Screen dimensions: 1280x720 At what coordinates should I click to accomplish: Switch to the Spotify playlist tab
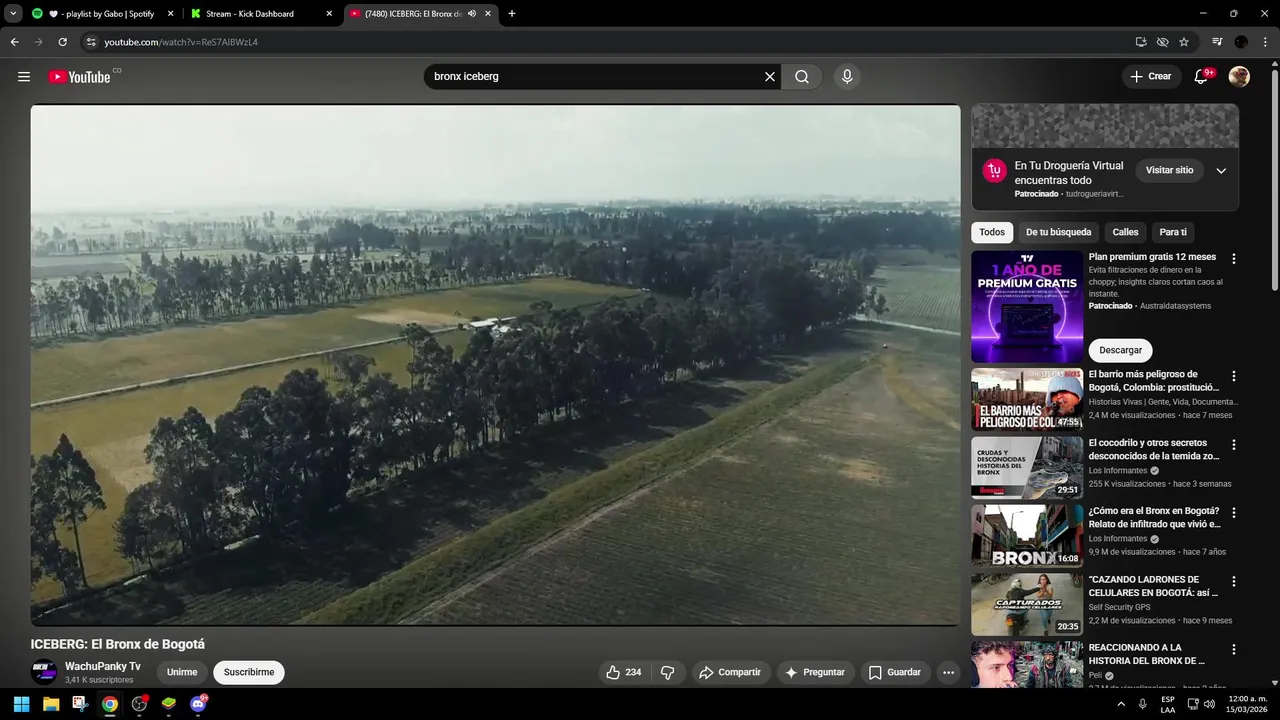coord(101,14)
